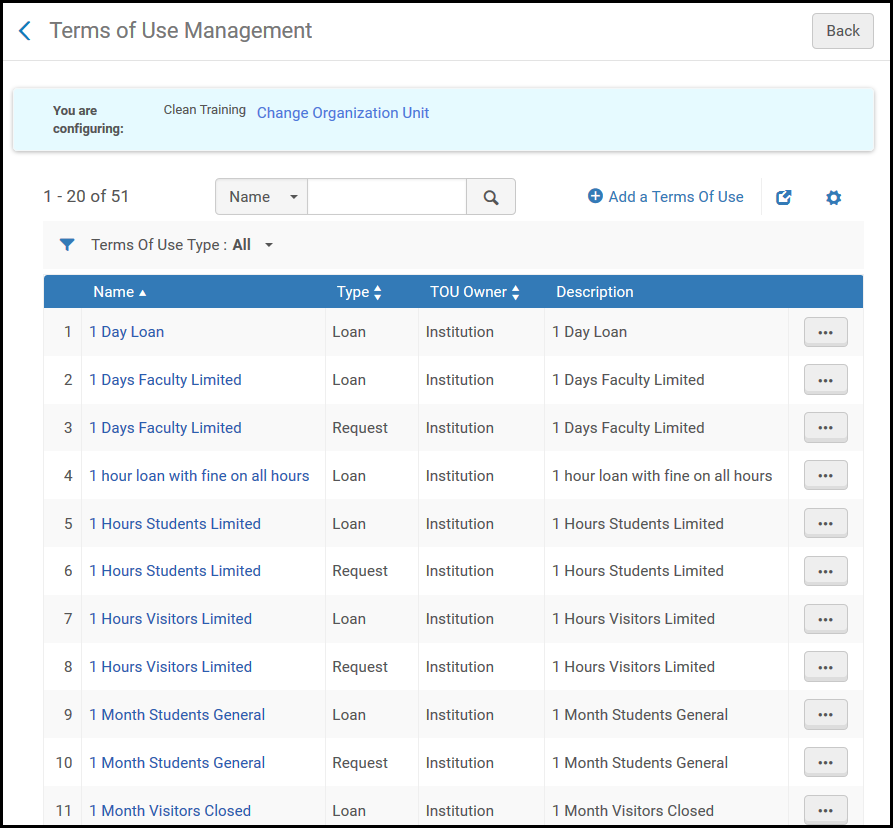Click the Back button
Screen dimensions: 893x828
(x=842, y=31)
